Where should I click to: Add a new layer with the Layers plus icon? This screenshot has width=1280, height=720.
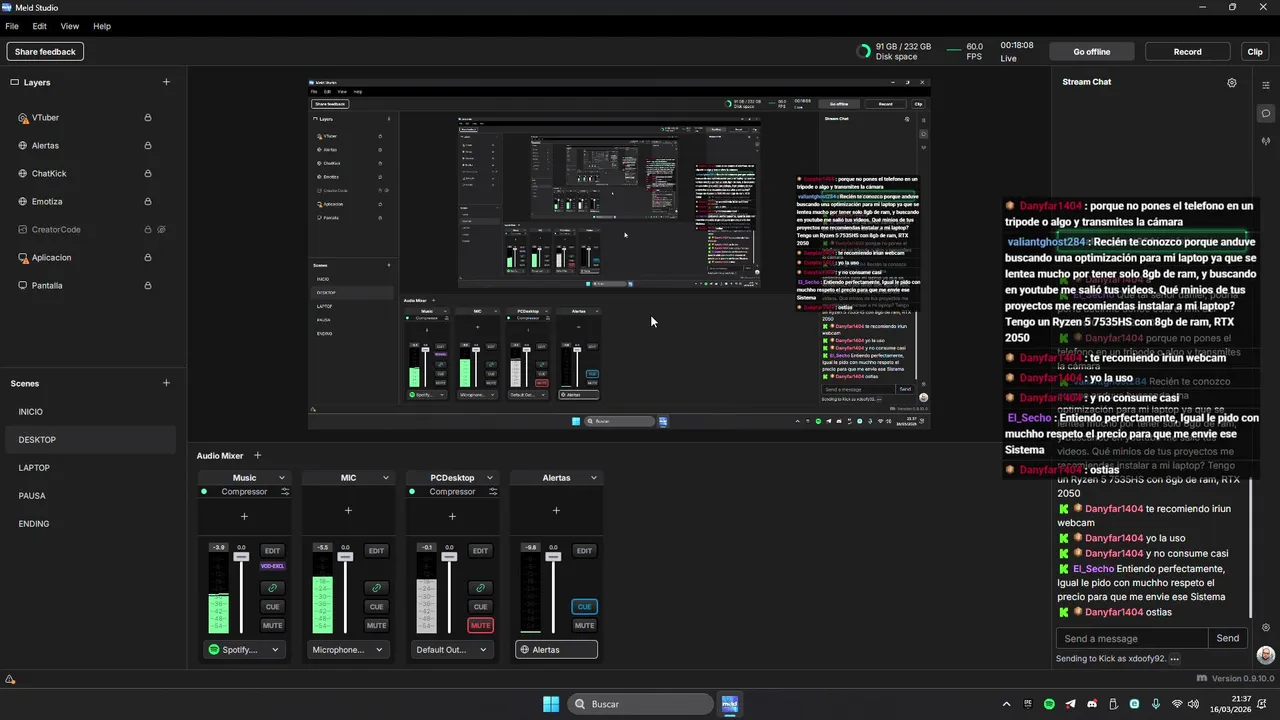pyautogui.click(x=166, y=82)
